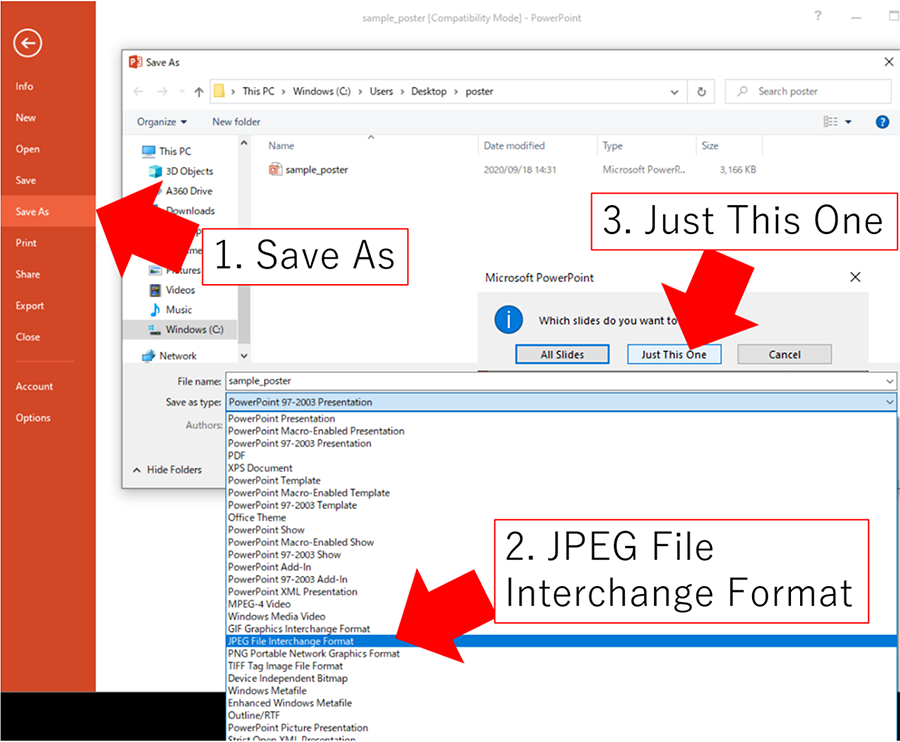This screenshot has height=742, width=900.
Task: Click the This PC computer icon
Action: (149, 151)
